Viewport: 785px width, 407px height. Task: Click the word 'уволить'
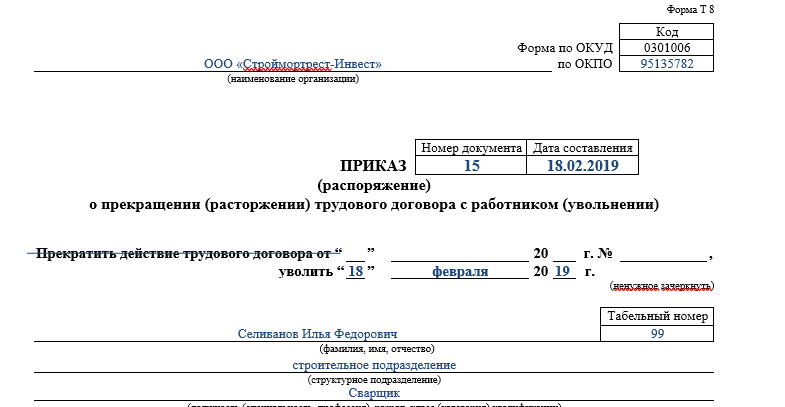pyautogui.click(x=306, y=271)
